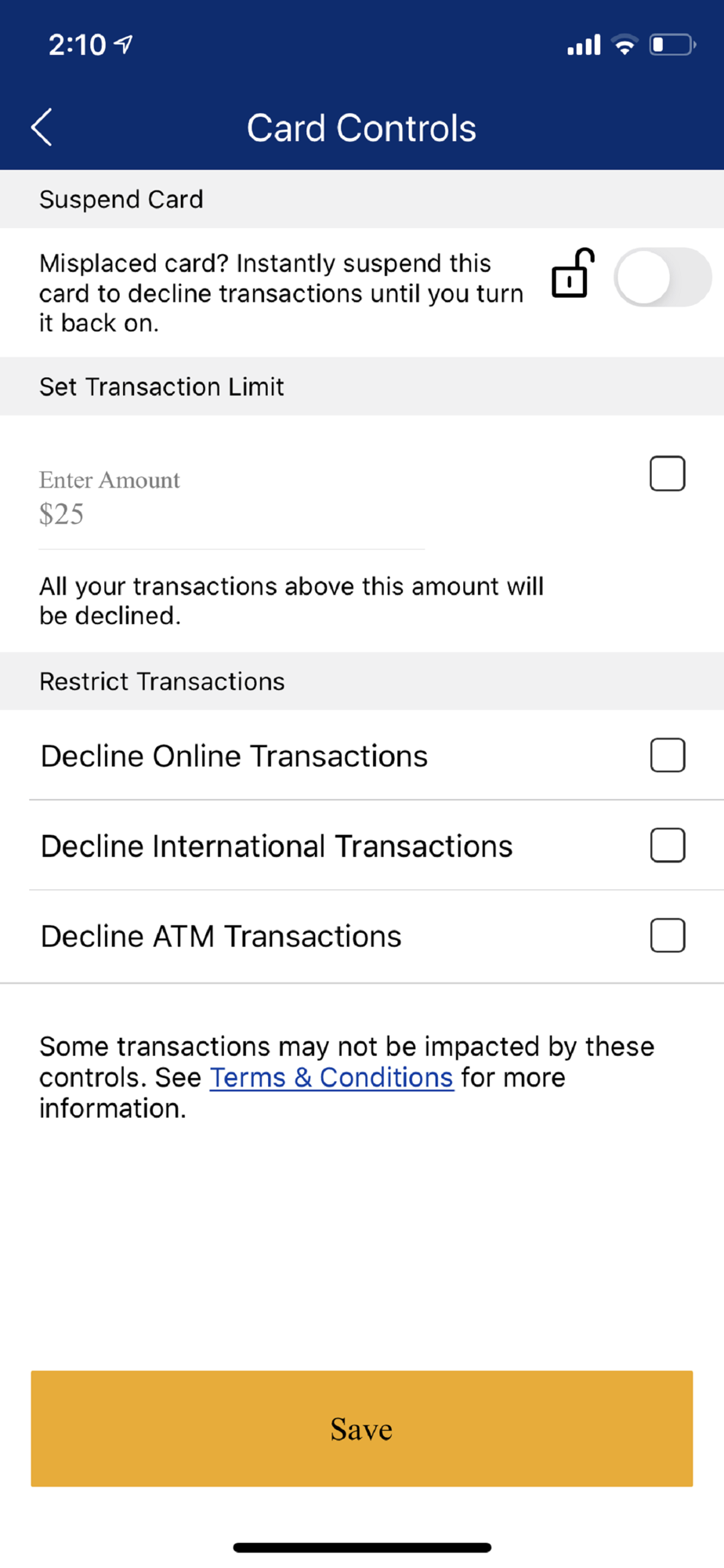Enable Decline International Transactions checkbox
The width and height of the screenshot is (724, 1568).
tap(668, 845)
